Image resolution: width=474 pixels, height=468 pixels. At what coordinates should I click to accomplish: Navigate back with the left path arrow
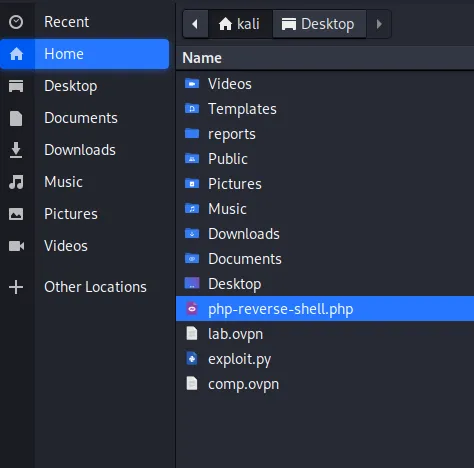tap(195, 24)
